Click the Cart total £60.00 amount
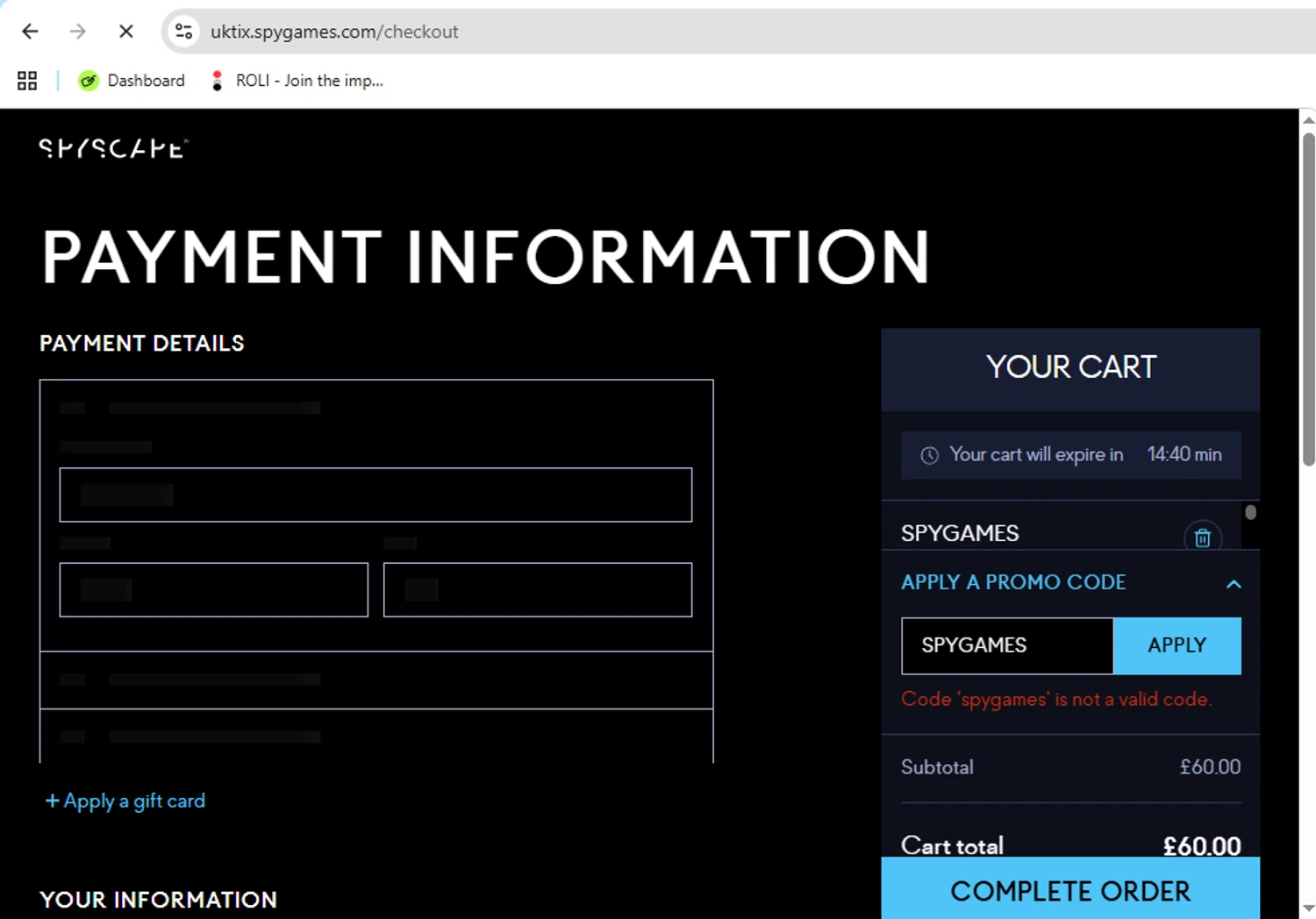The height and width of the screenshot is (919, 1316). point(1202,845)
